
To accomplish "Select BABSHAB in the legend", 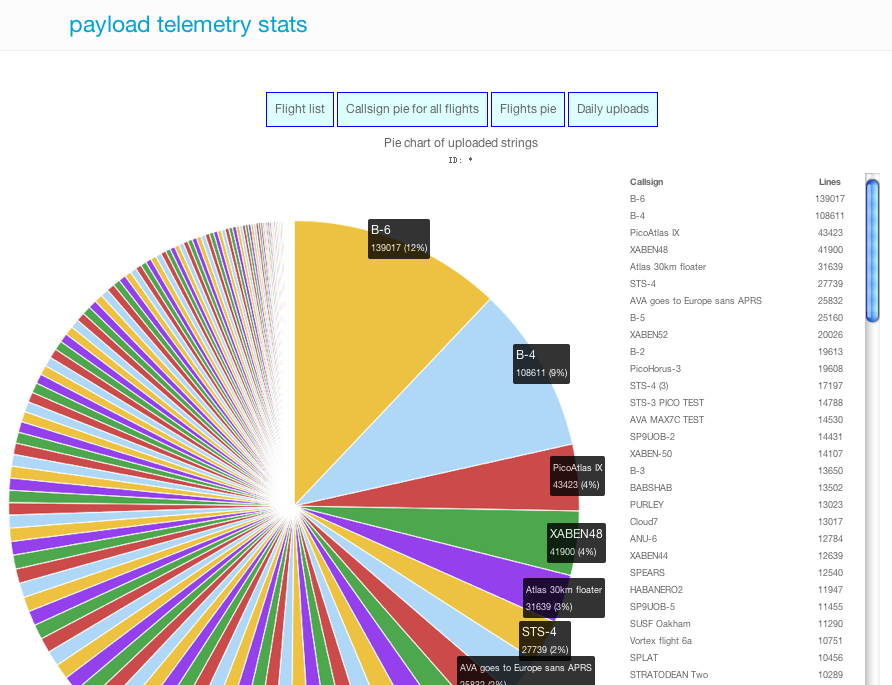I will pyautogui.click(x=737, y=488).
